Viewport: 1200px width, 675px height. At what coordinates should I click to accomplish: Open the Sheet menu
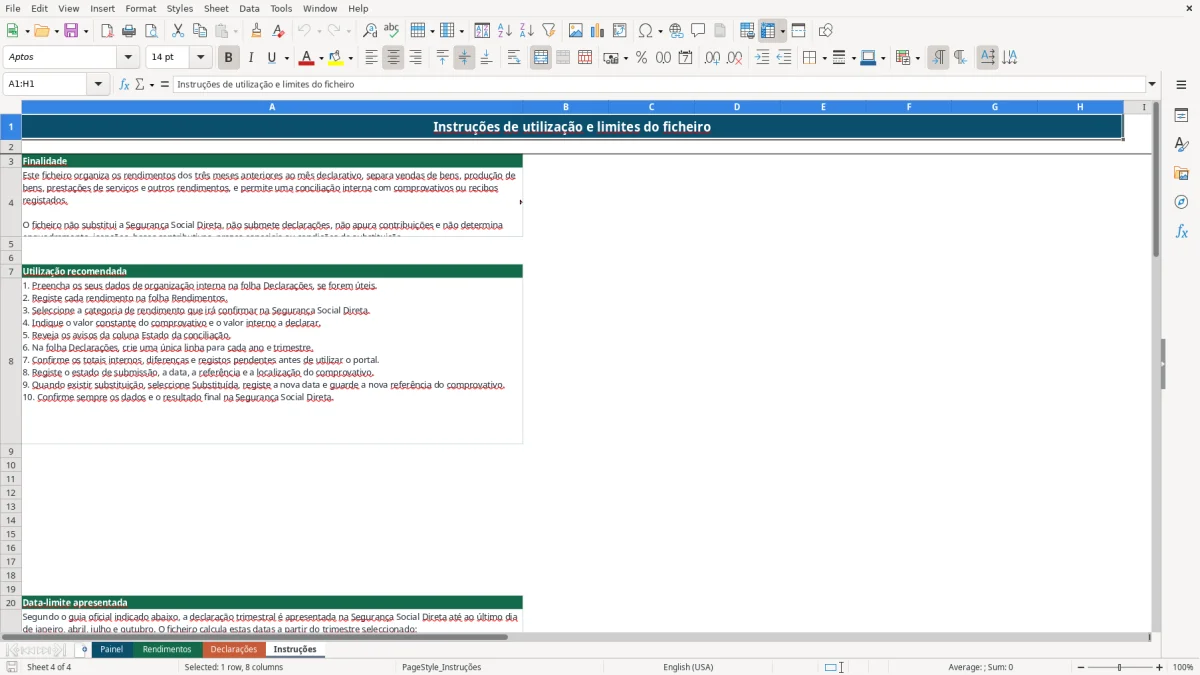216,8
